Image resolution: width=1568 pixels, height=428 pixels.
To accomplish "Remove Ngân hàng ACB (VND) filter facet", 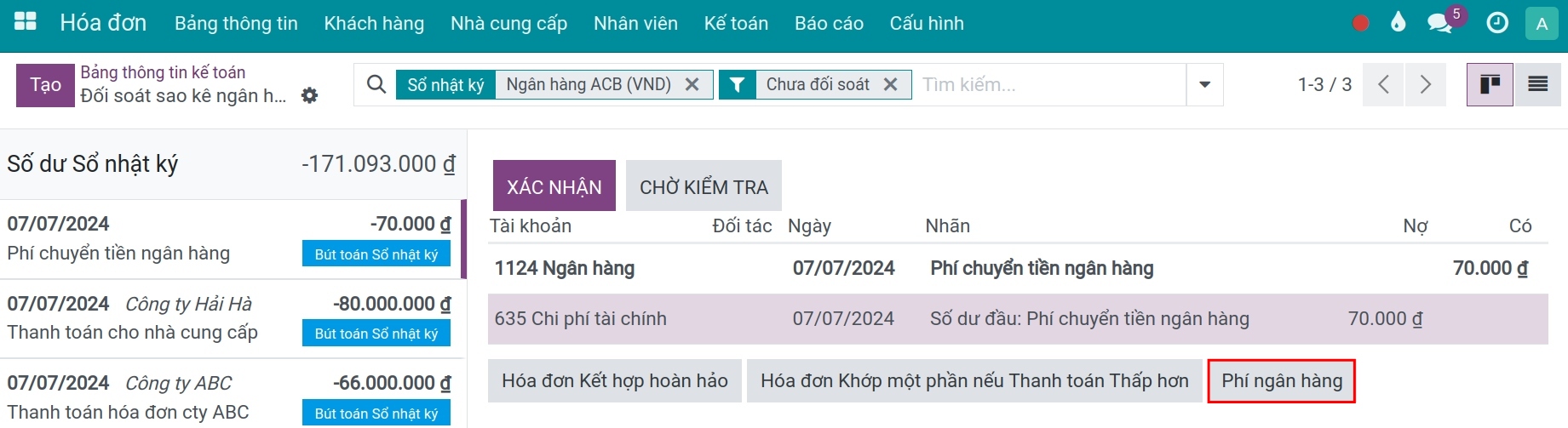I will (692, 84).
